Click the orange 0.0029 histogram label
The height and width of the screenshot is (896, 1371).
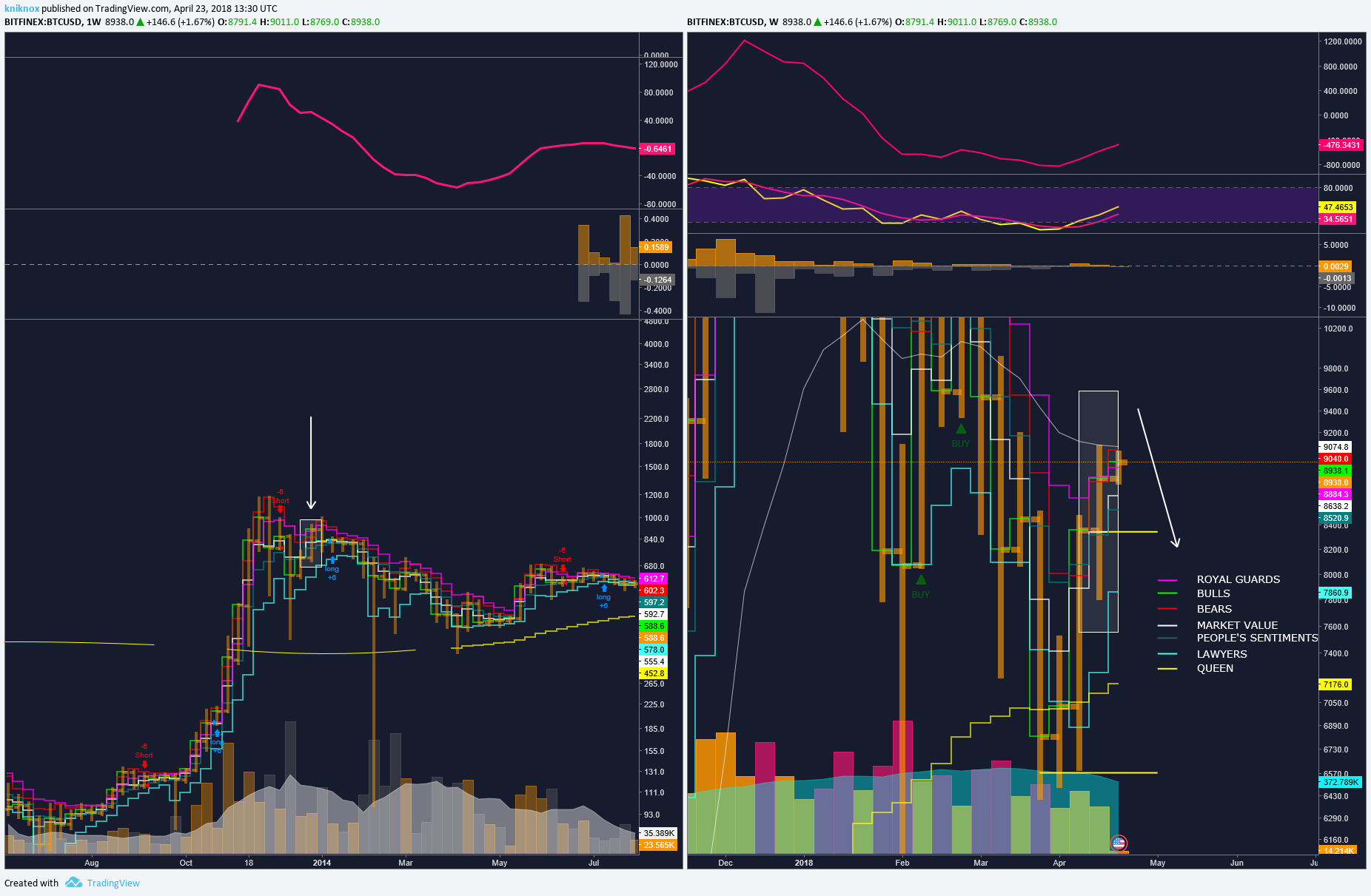[1335, 266]
